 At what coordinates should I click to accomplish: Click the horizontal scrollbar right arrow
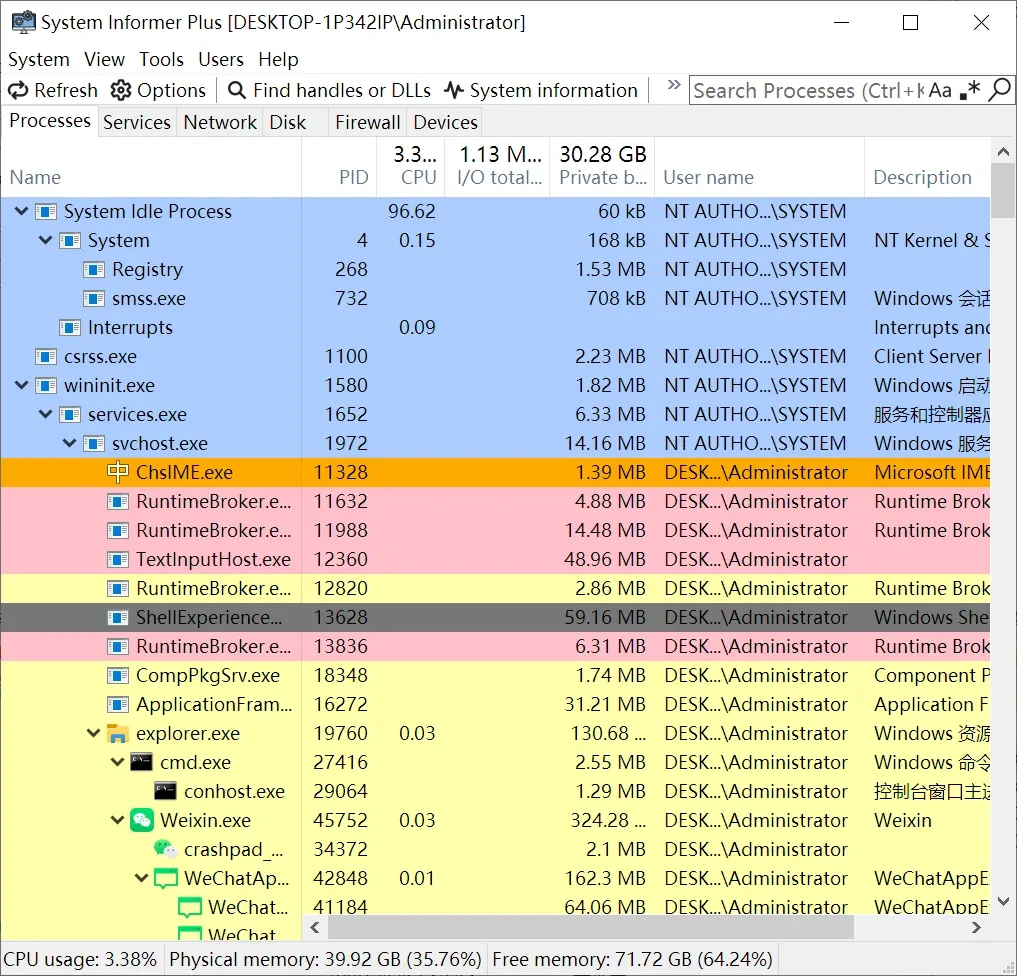pos(975,927)
